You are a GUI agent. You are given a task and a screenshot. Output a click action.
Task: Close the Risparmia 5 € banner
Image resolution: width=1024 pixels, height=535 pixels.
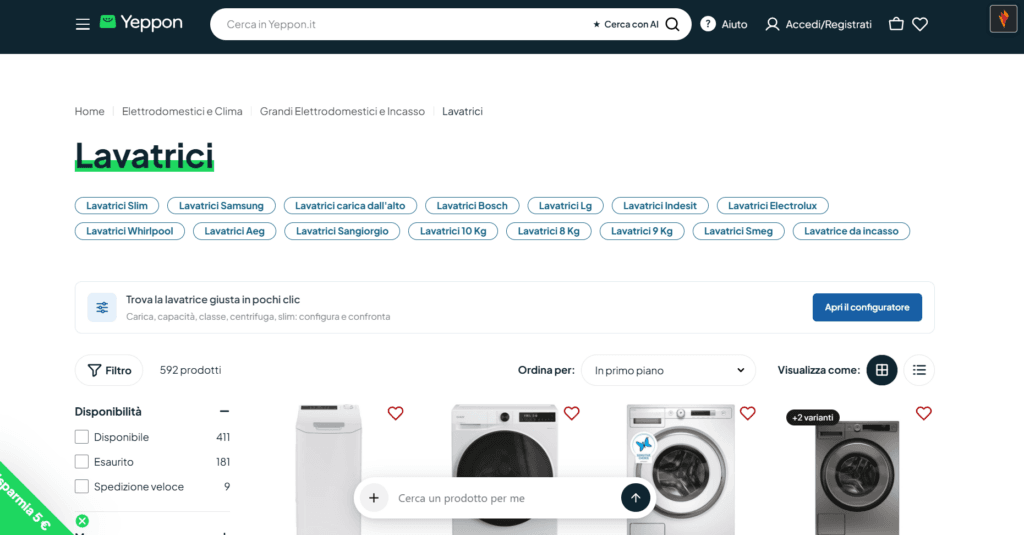tap(82, 521)
